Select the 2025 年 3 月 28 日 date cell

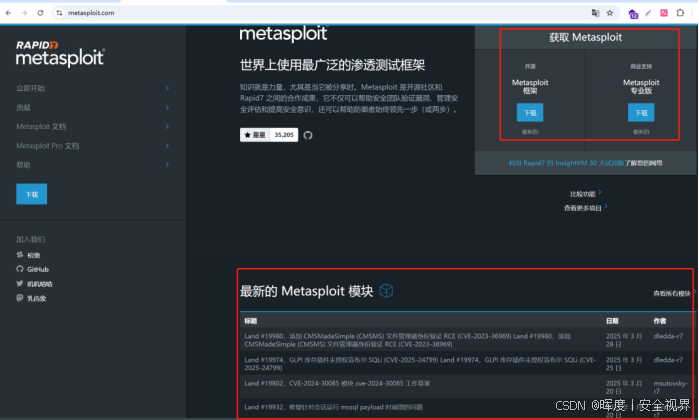(624, 340)
